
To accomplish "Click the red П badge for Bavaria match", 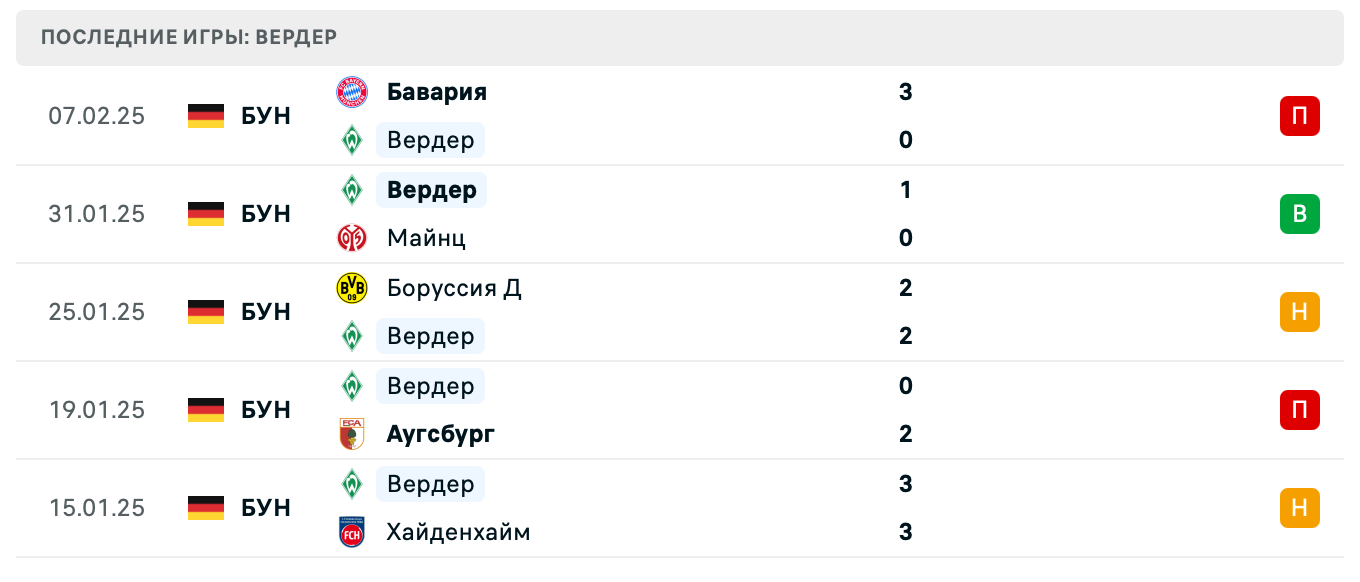I will click(x=1299, y=116).
